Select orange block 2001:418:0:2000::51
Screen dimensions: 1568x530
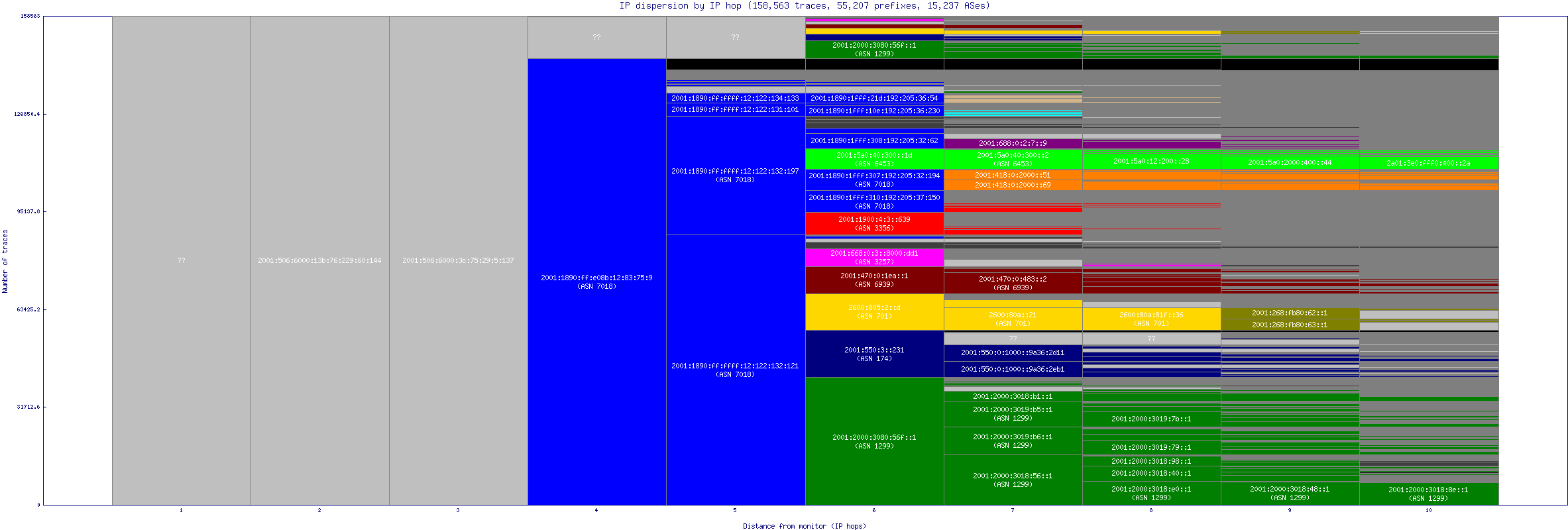click(x=1013, y=175)
